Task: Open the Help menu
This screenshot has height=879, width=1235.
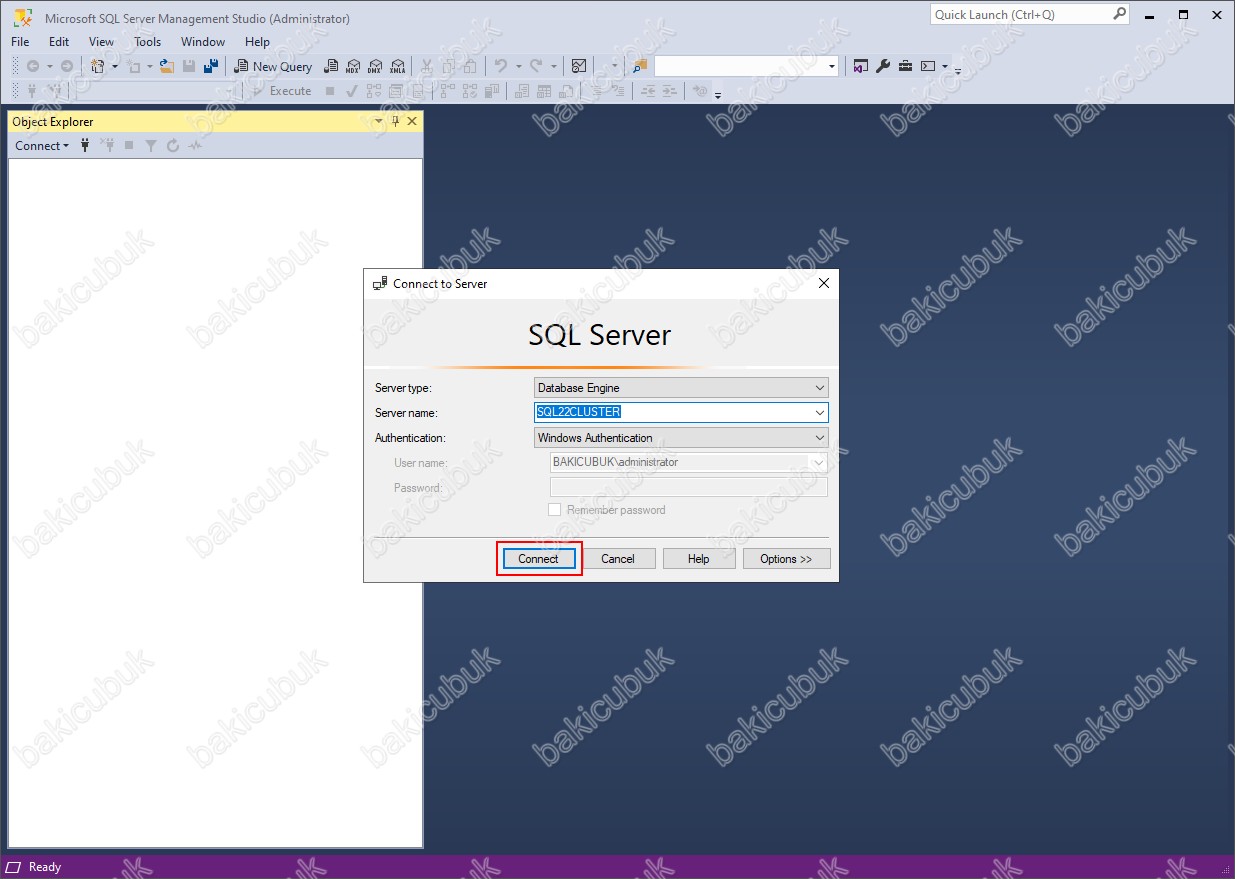Action: click(257, 42)
